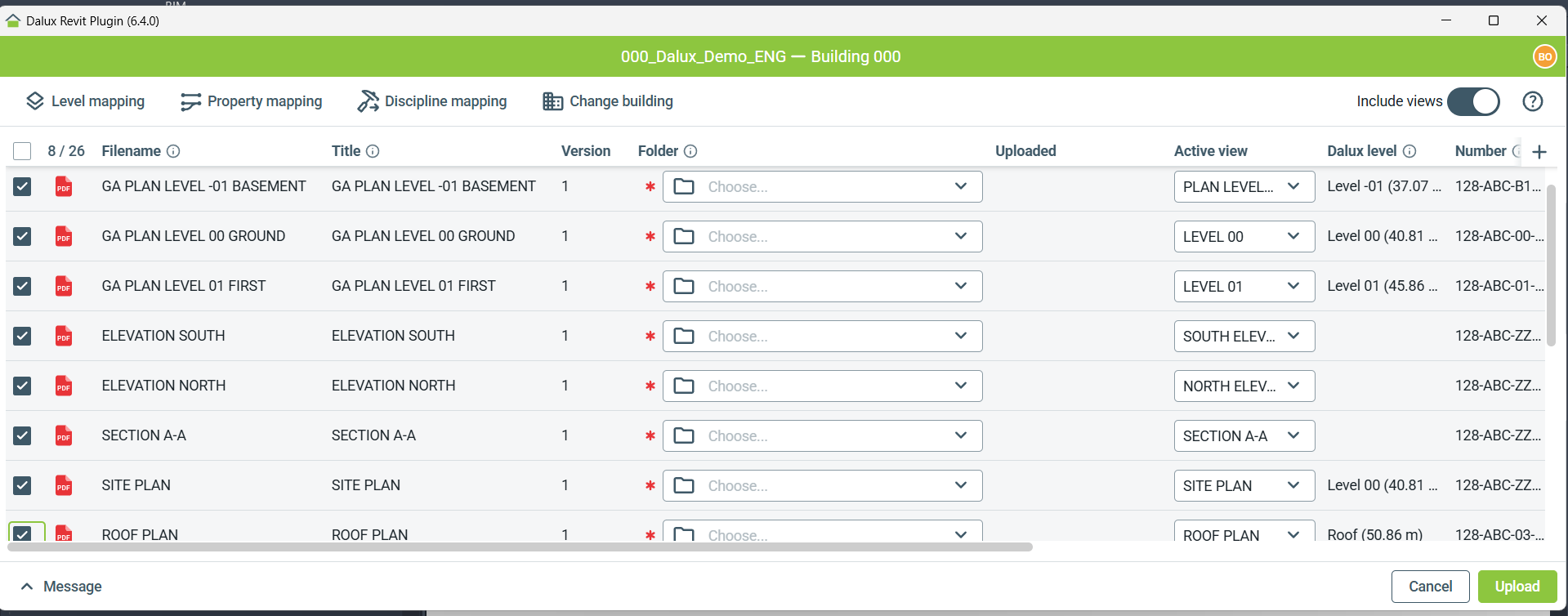Expand the SITE PLAN active view dropdown

(1243, 485)
